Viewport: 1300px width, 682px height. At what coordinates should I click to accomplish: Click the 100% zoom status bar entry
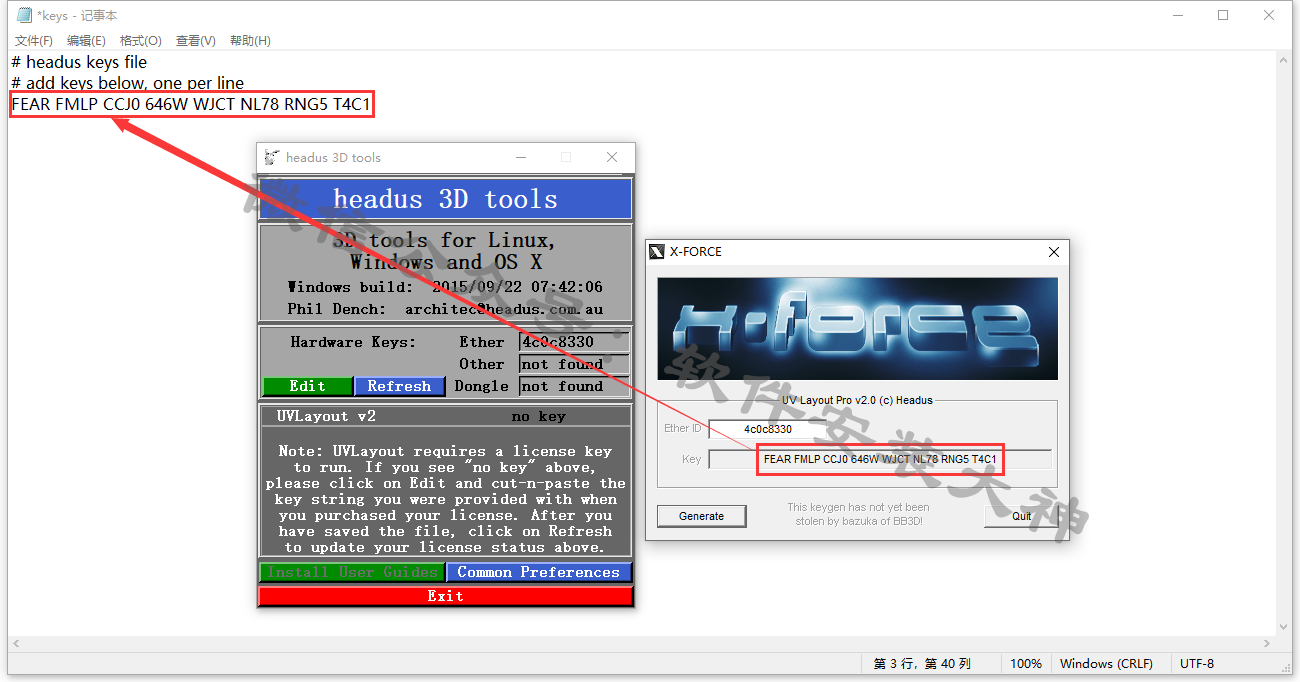[1025, 663]
